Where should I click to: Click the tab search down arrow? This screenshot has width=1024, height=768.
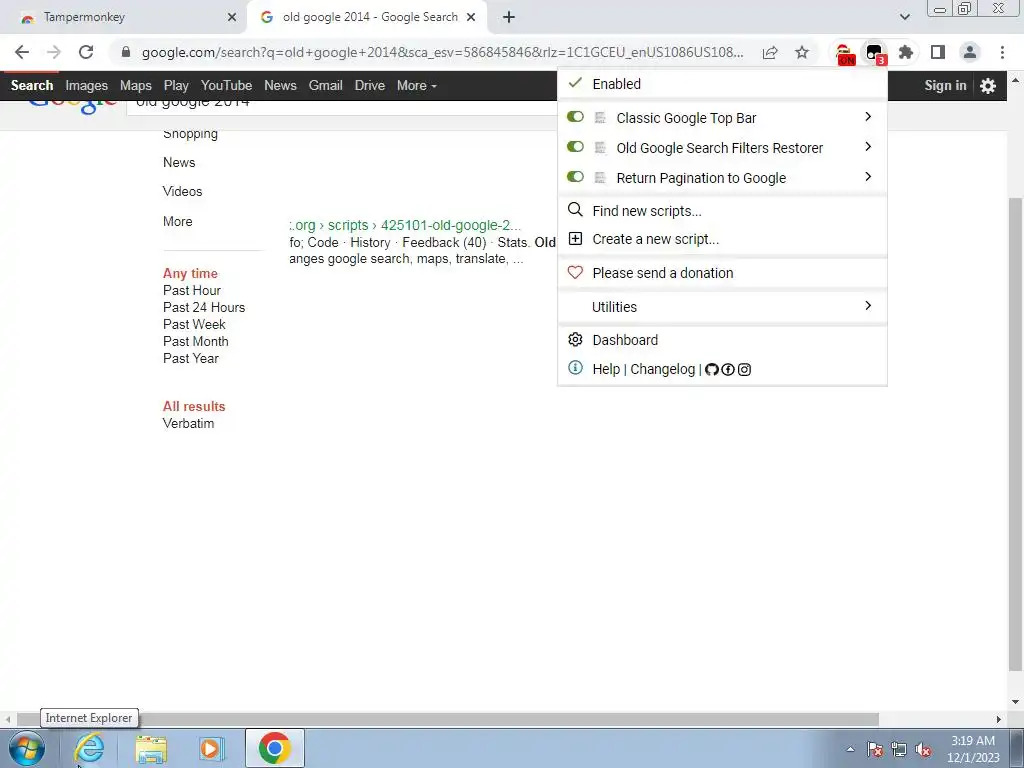click(904, 17)
